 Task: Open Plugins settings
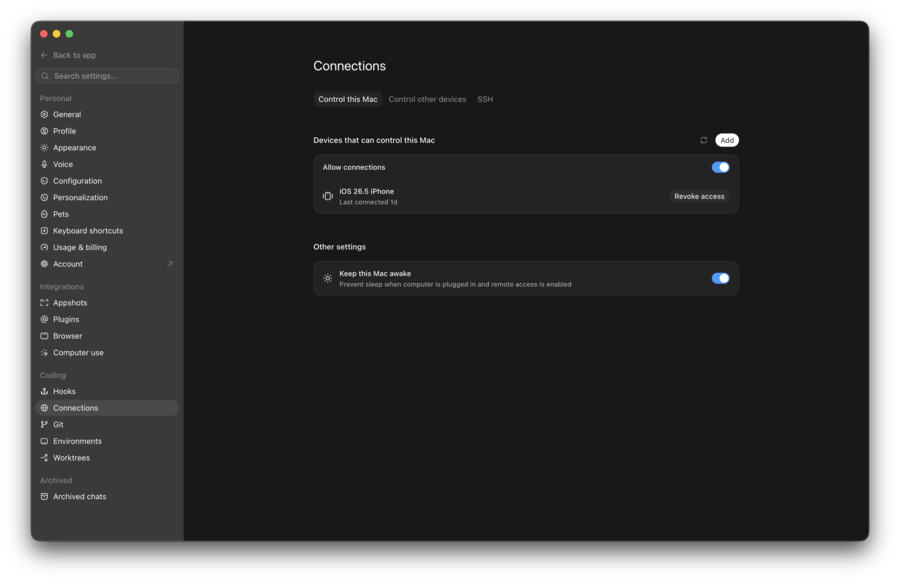coord(107,319)
